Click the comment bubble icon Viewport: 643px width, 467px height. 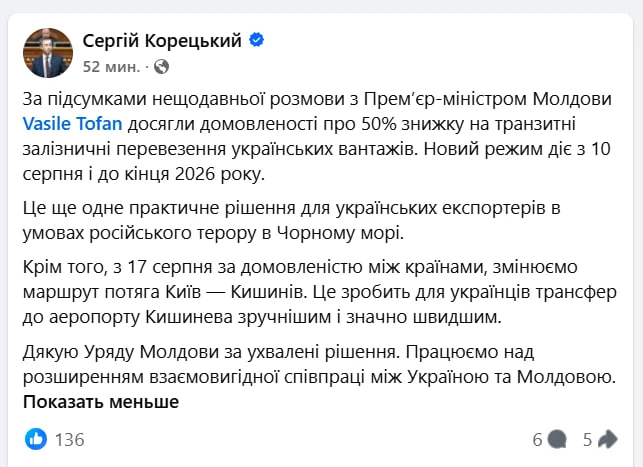coord(557,440)
